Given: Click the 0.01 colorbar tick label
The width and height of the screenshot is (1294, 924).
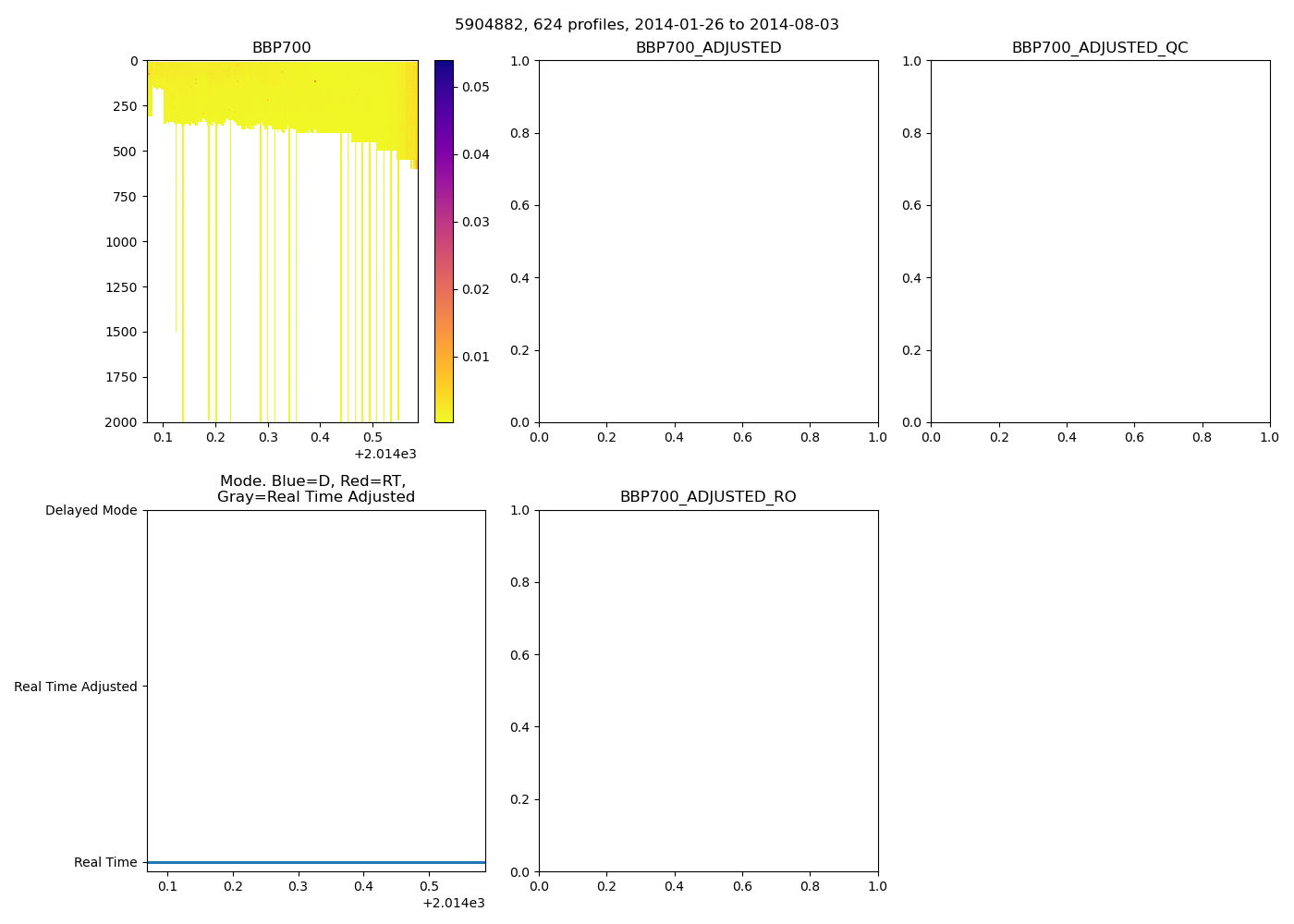Looking at the screenshot, I should coord(475,357).
